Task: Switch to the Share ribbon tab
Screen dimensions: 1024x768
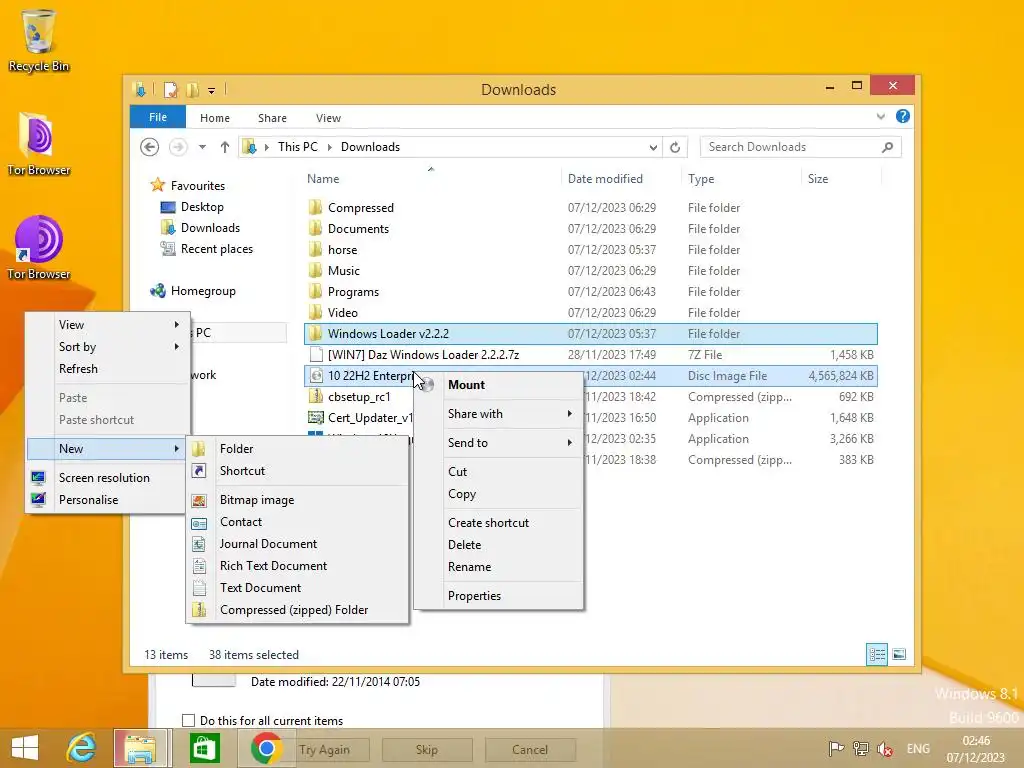Action: pos(272,118)
